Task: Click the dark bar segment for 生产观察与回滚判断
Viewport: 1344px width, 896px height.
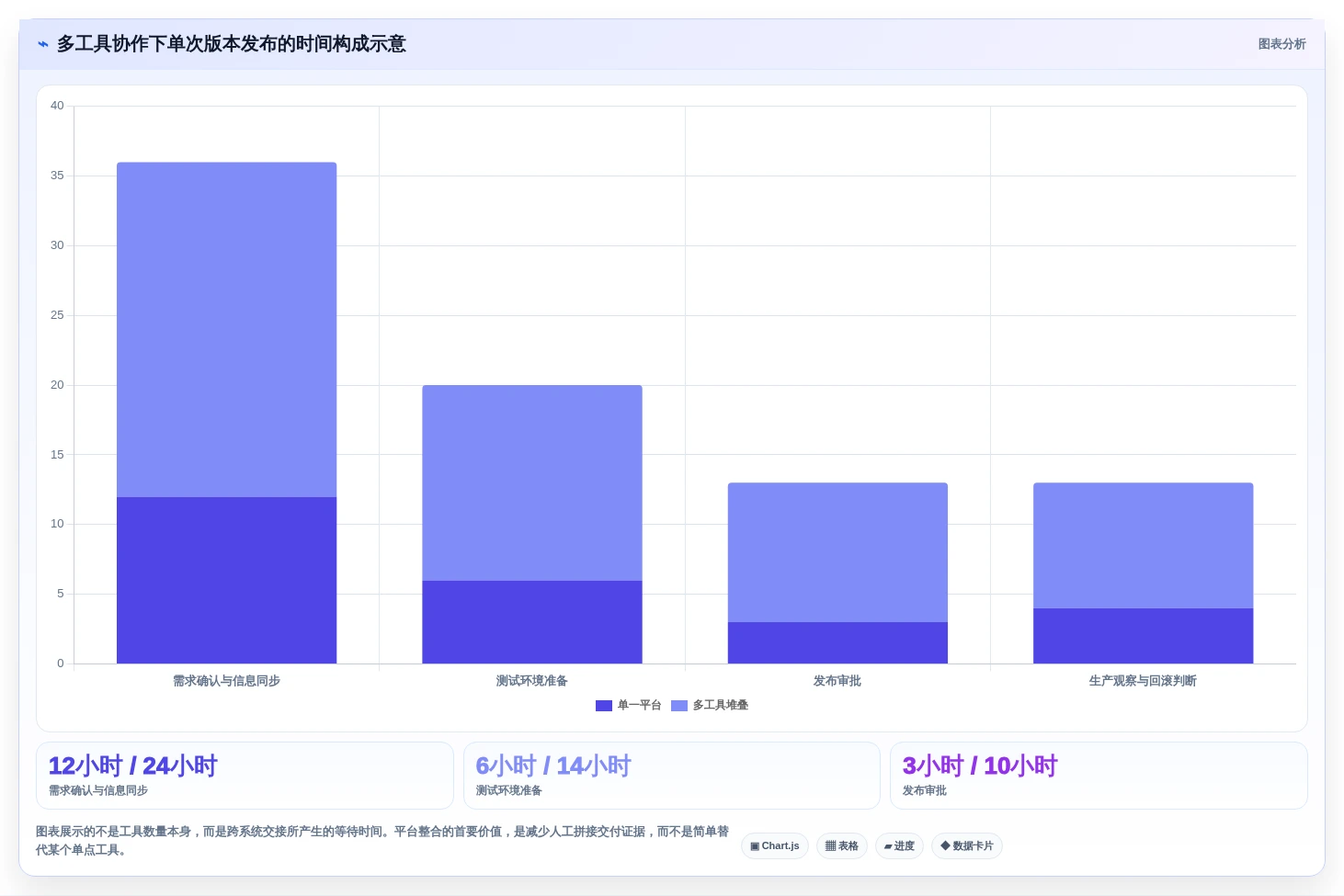Action: pos(1144,636)
